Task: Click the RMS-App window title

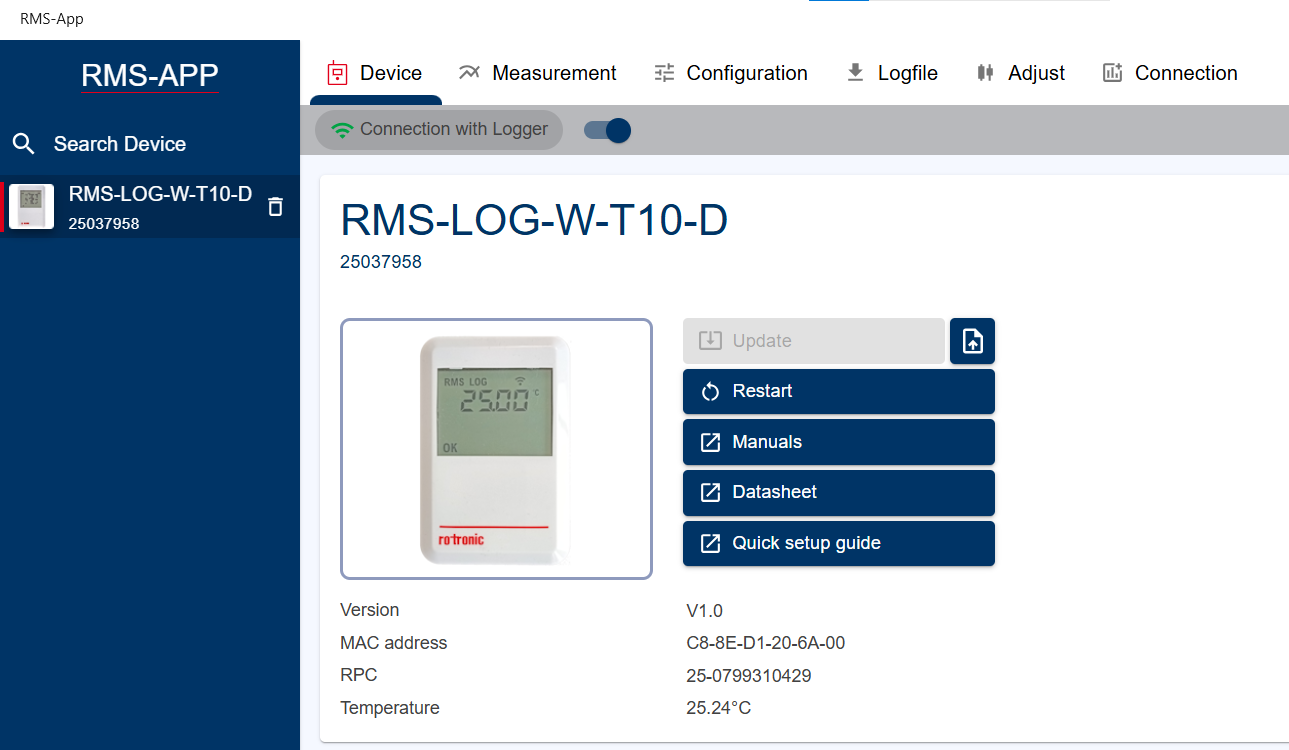Action: pyautogui.click(x=52, y=19)
